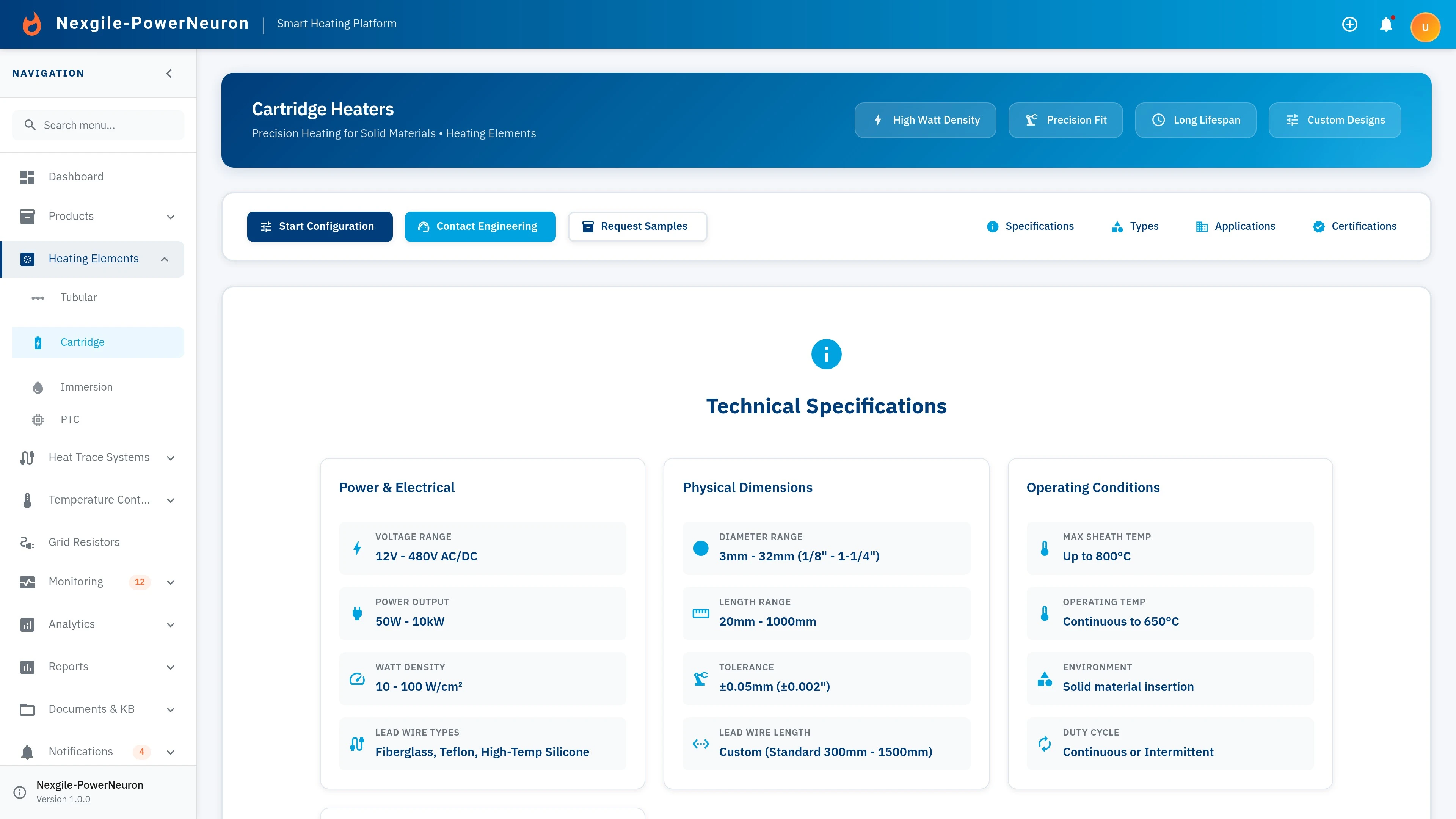Select the PTC heating element icon
The height and width of the screenshot is (819, 1456).
[x=37, y=419]
